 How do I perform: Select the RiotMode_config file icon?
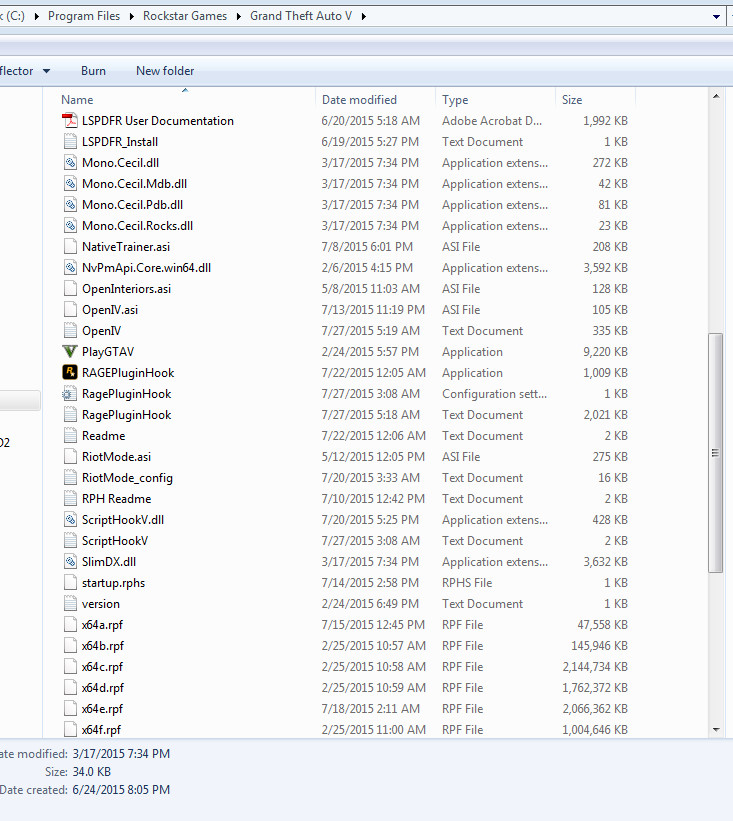70,478
